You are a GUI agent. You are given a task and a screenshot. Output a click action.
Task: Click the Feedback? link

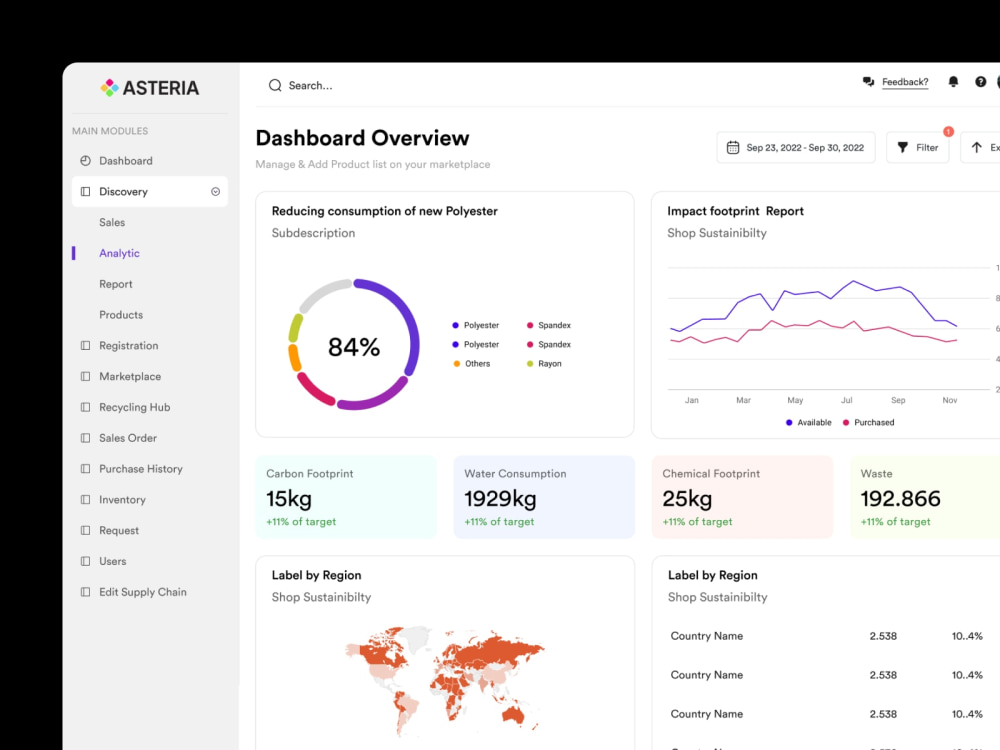[x=905, y=82]
